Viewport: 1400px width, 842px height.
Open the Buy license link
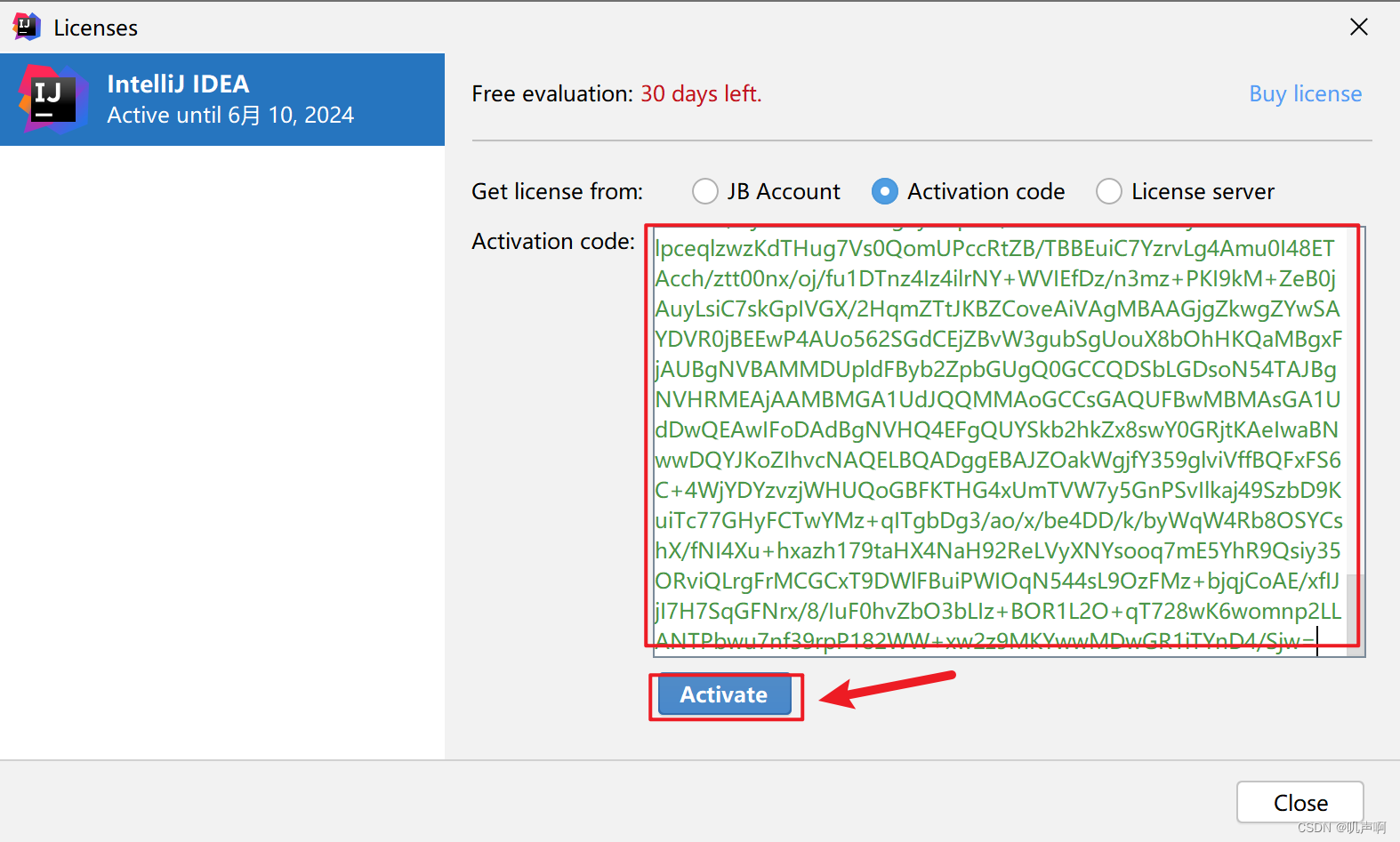point(1305,93)
